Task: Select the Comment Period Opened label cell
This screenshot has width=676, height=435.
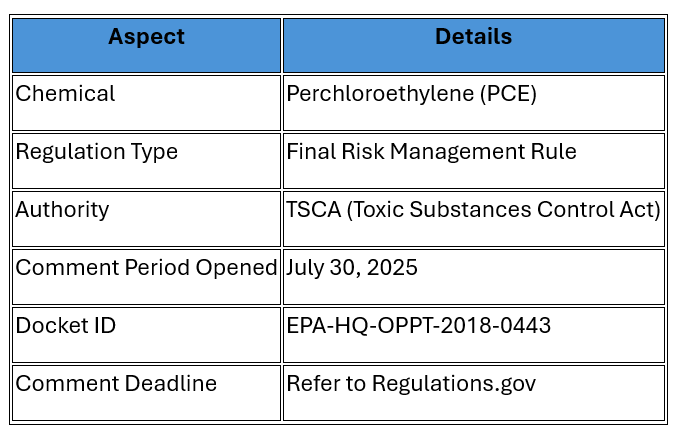Action: 146,268
